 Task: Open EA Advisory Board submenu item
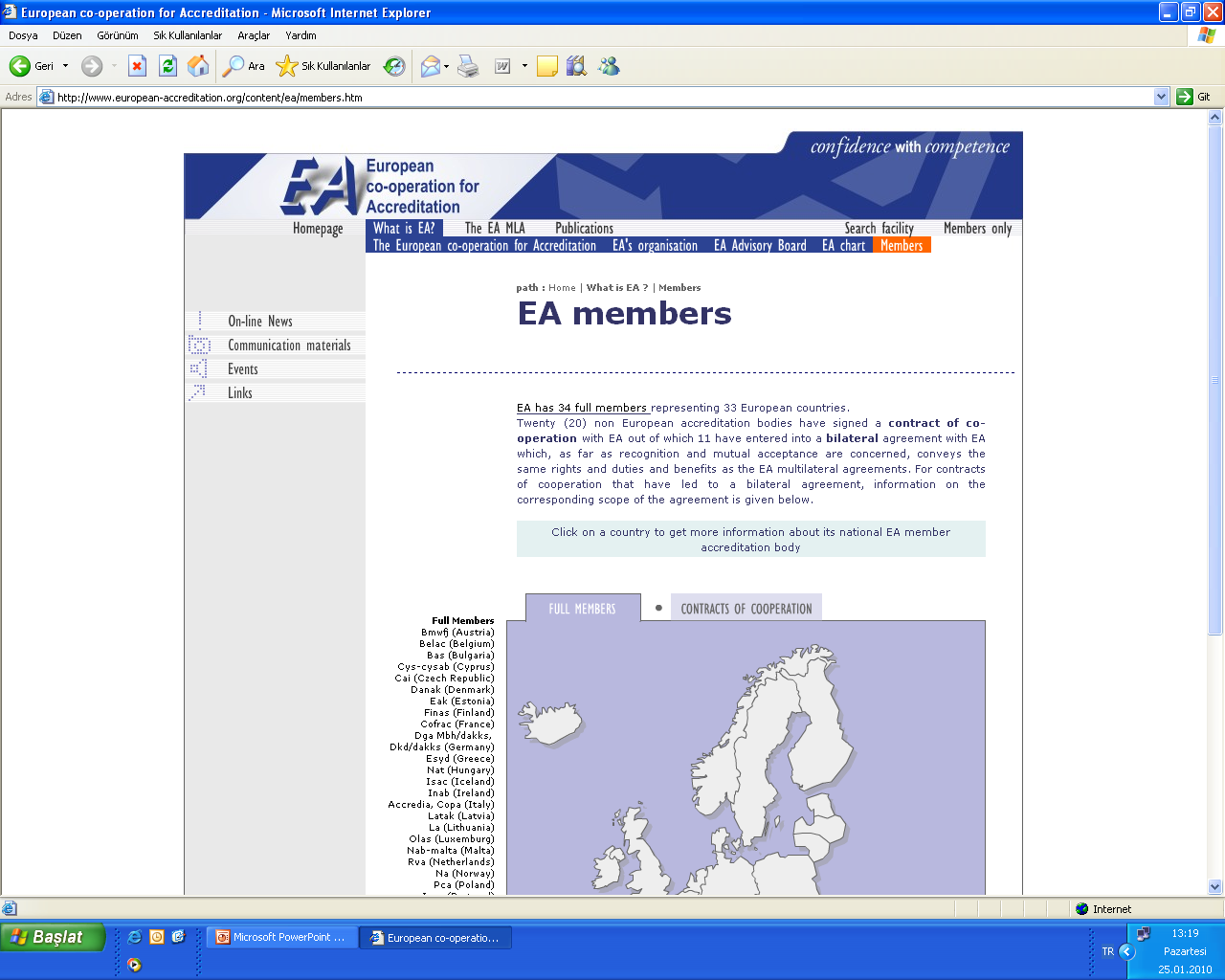pos(760,245)
